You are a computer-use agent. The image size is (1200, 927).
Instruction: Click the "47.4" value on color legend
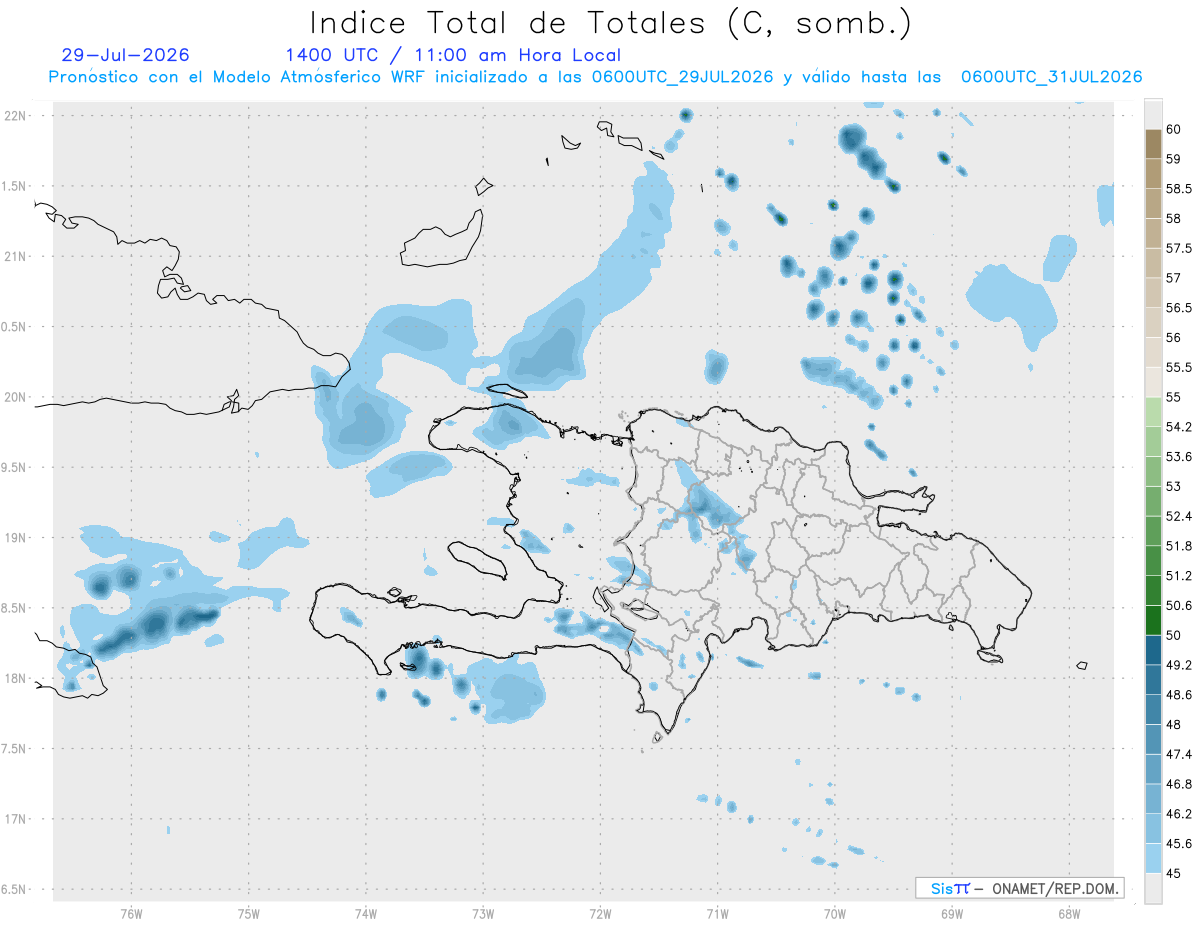[x=1179, y=754]
